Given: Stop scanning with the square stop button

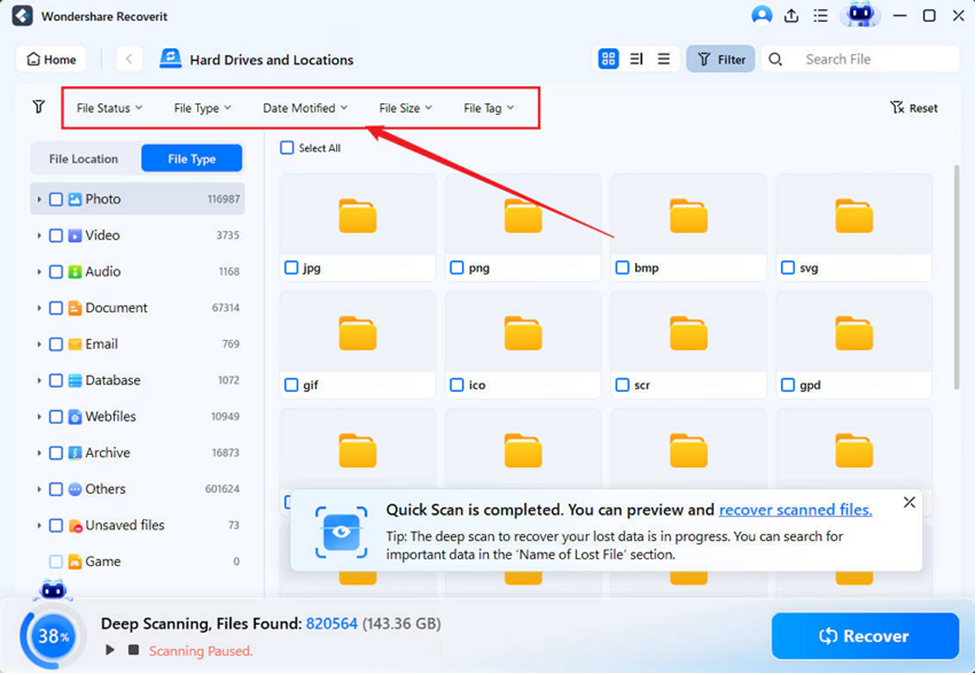Looking at the screenshot, I should pos(134,652).
